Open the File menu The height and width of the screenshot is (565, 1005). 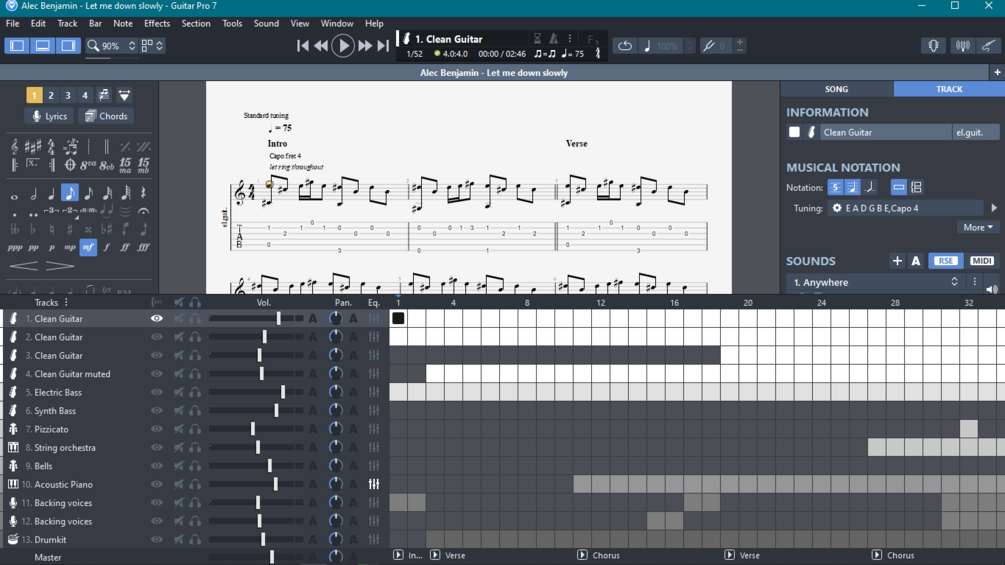coord(12,24)
